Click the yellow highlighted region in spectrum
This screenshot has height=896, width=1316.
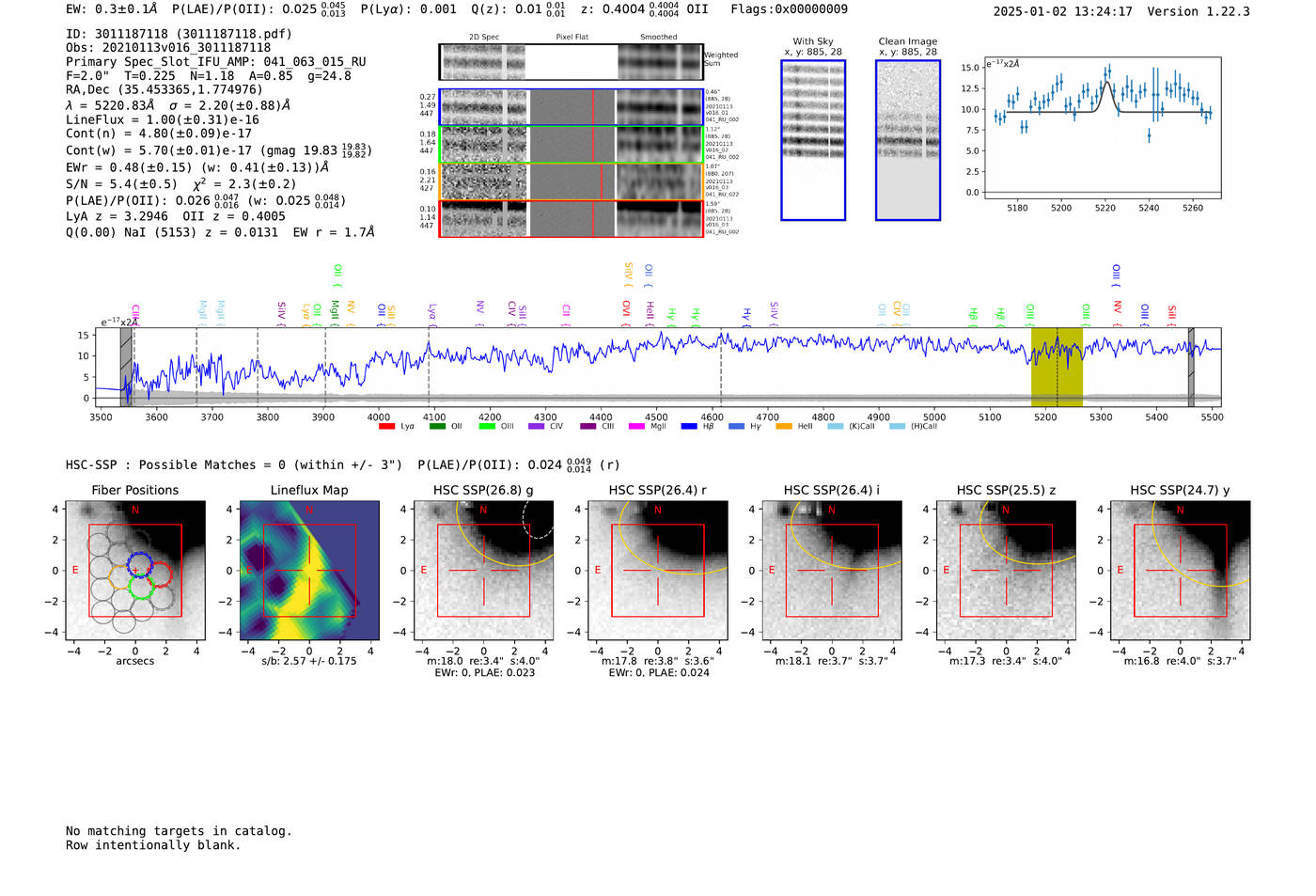click(x=1057, y=368)
